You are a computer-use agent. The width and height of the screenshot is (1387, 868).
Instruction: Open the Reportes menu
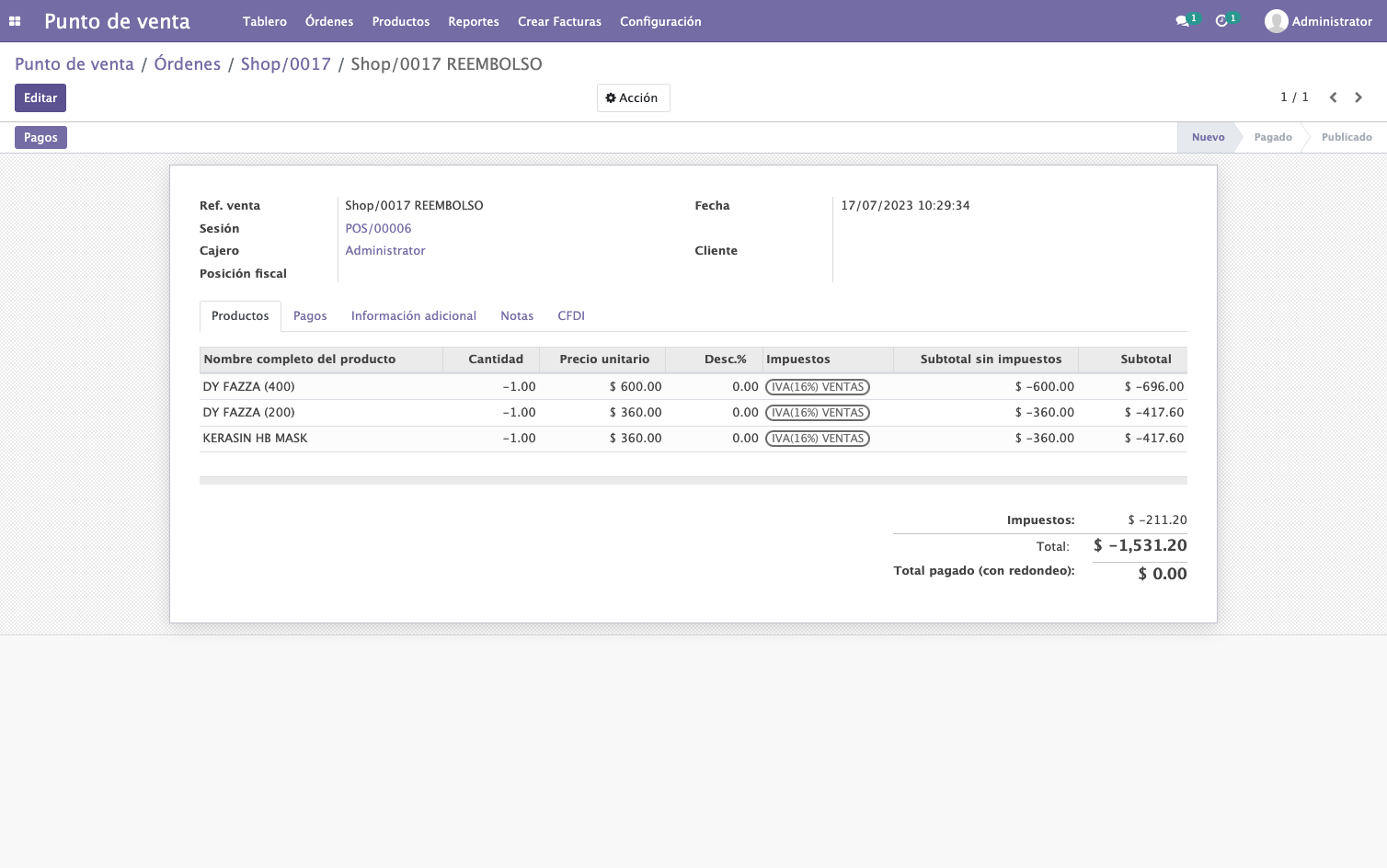(474, 21)
